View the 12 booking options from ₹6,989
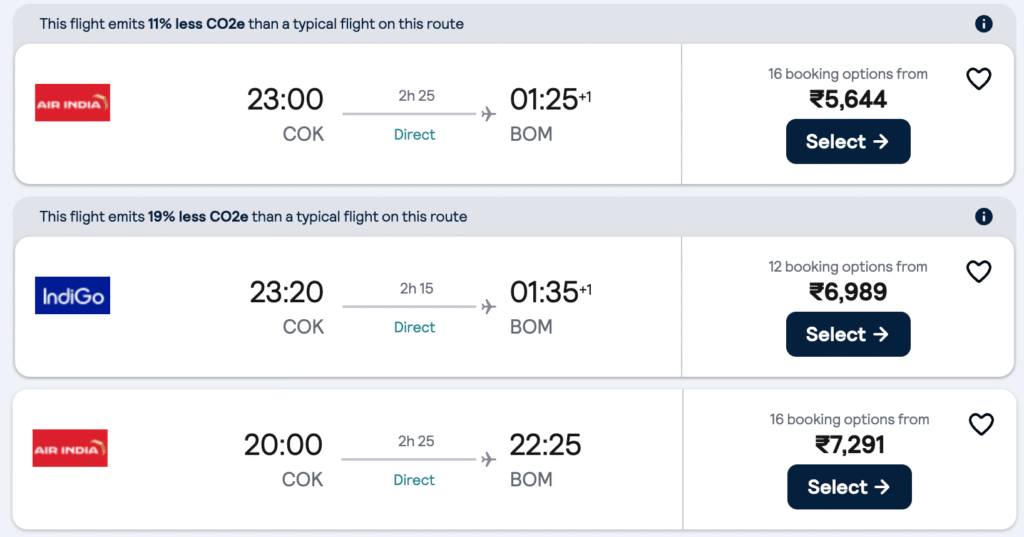The image size is (1024, 537). point(848,267)
